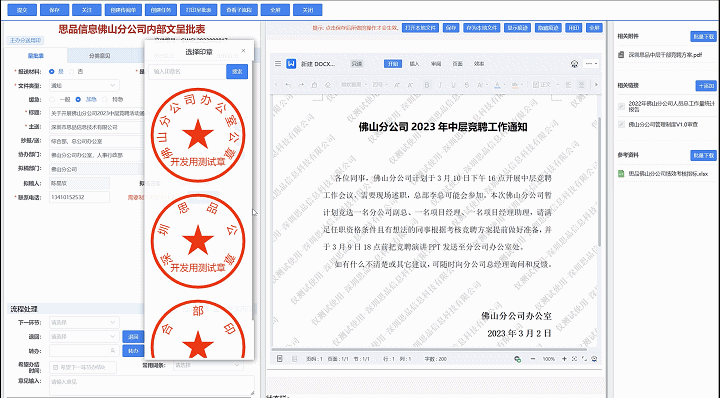Open the 审阅 ribbon tab
Image resolution: width=720 pixels, height=398 pixels.
[x=436, y=64]
